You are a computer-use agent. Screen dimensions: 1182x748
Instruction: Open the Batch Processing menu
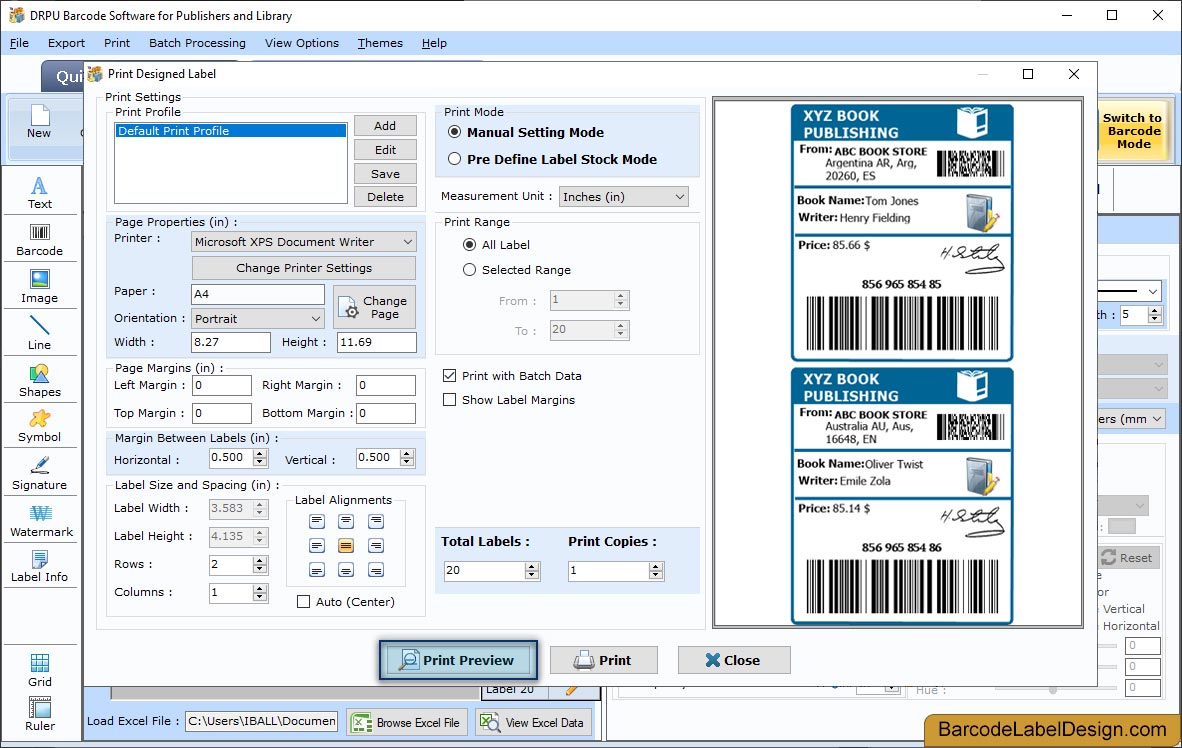pyautogui.click(x=198, y=43)
